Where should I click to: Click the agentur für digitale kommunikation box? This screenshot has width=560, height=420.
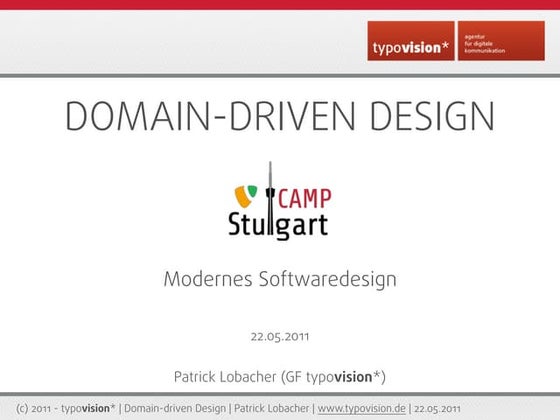(501, 41)
